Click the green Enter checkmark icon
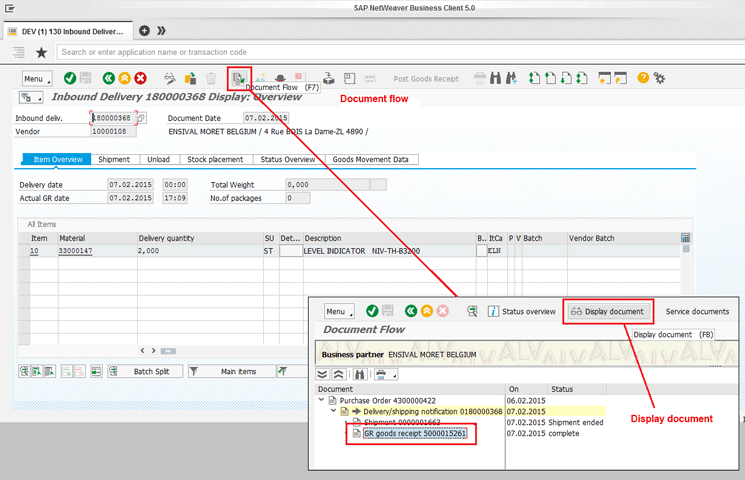 click(70, 78)
